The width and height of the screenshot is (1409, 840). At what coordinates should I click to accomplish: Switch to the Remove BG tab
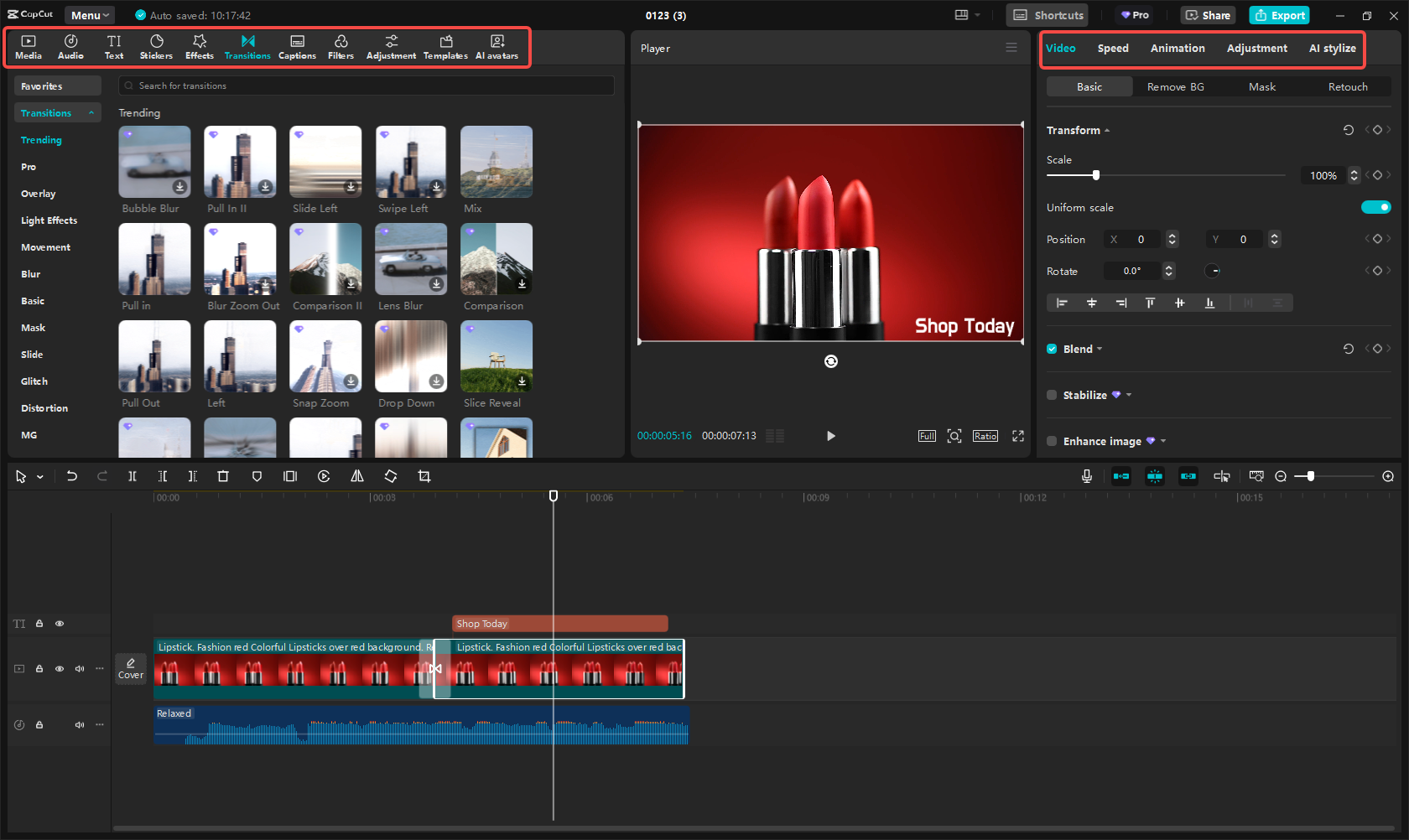[1175, 86]
